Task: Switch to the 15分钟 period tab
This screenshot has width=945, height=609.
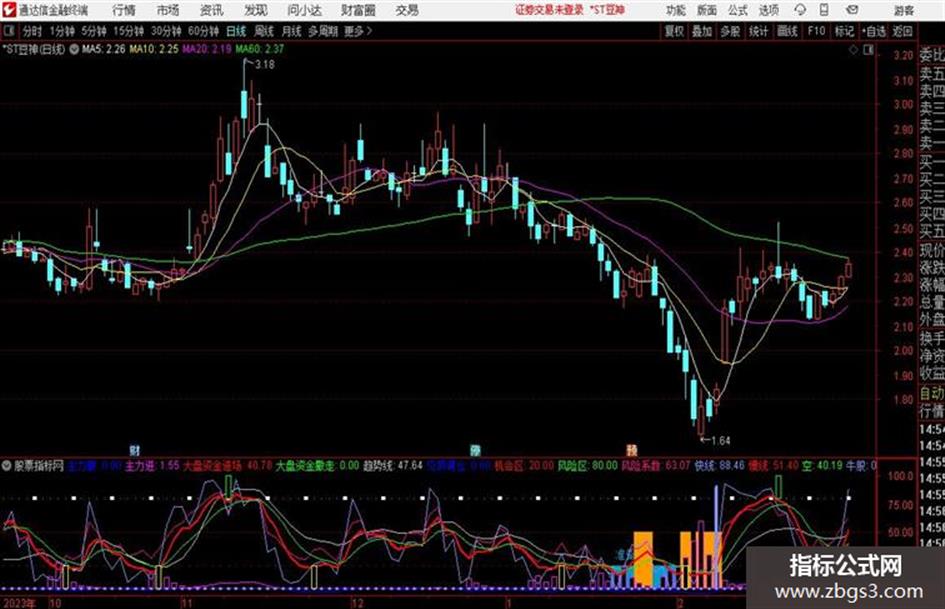Action: (x=129, y=31)
